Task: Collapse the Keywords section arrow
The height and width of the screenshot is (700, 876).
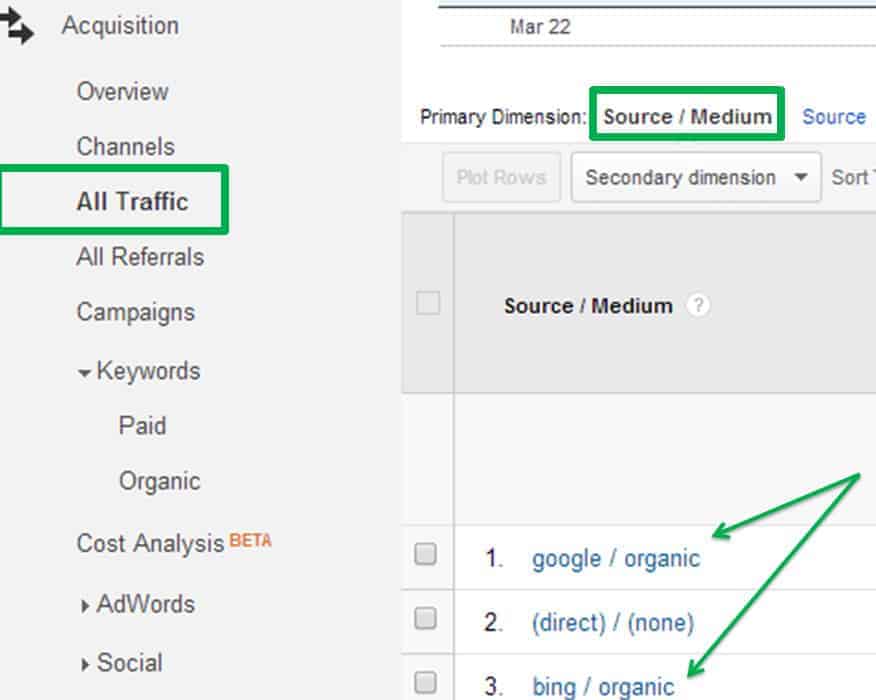Action: [84, 373]
